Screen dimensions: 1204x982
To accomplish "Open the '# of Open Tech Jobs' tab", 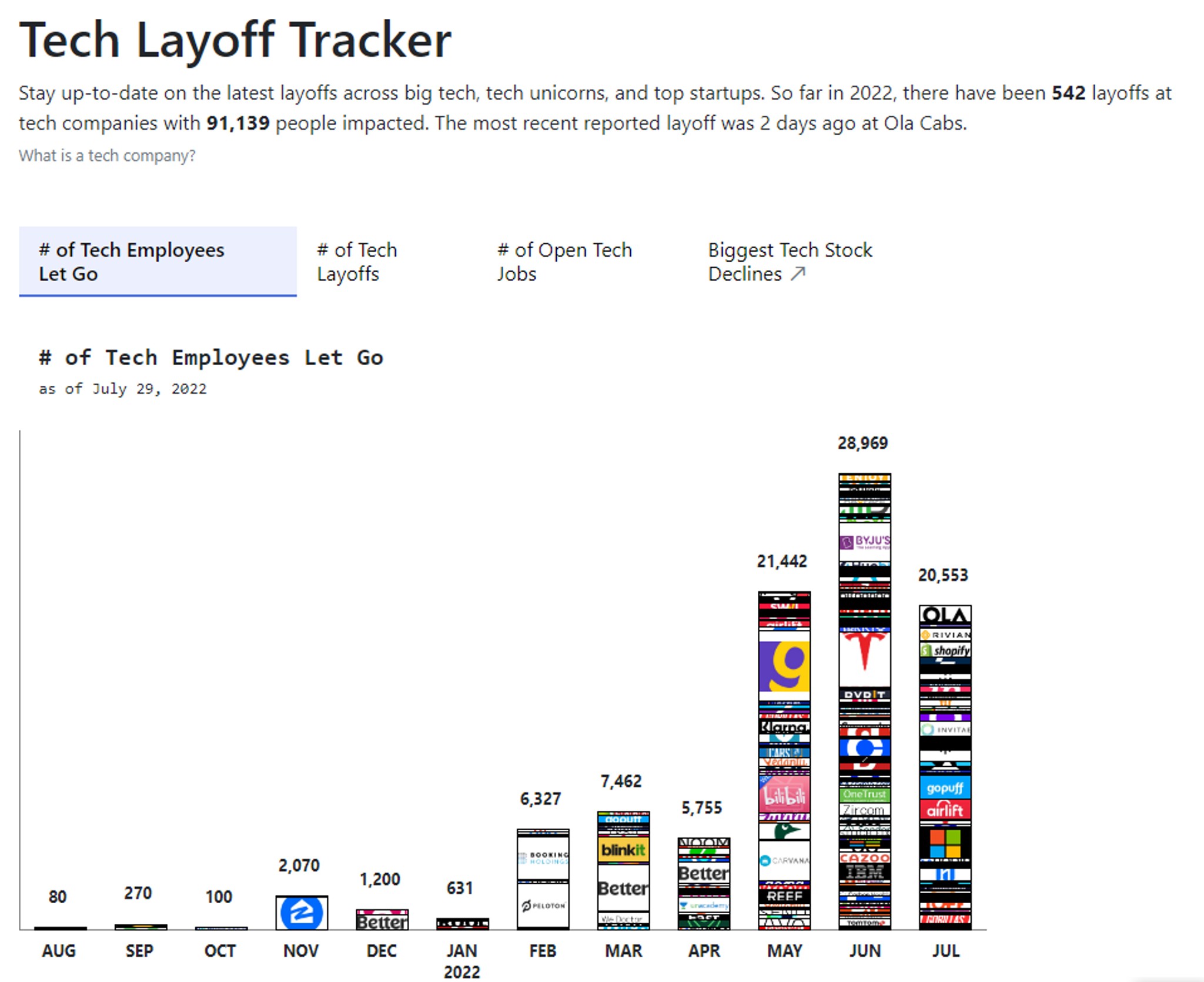I will (564, 262).
